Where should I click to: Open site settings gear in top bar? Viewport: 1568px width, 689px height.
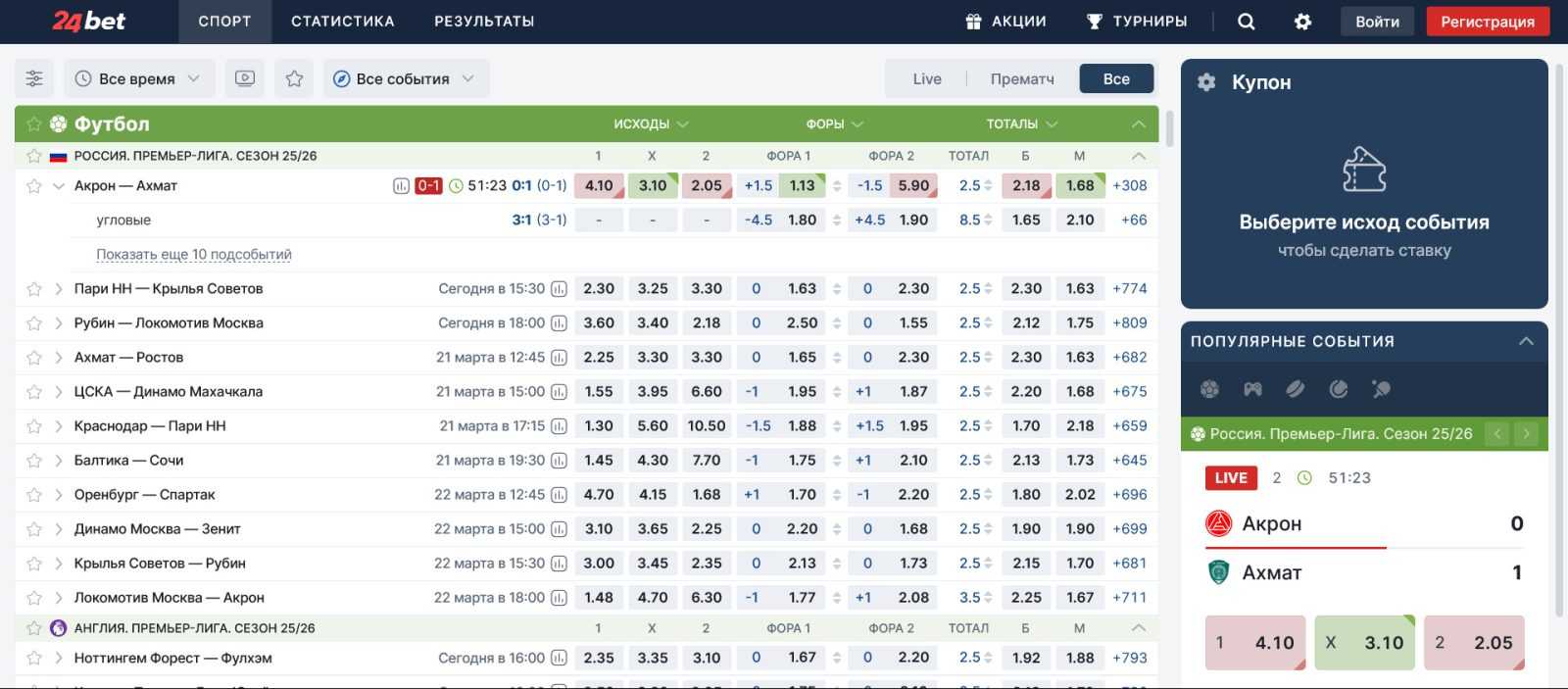[x=1302, y=22]
